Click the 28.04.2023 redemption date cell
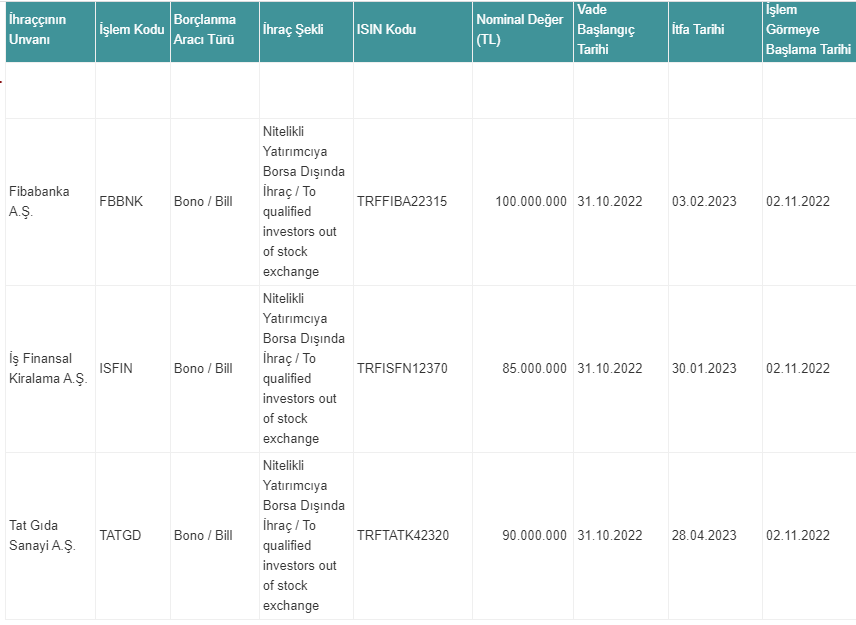The image size is (856, 625). point(715,535)
